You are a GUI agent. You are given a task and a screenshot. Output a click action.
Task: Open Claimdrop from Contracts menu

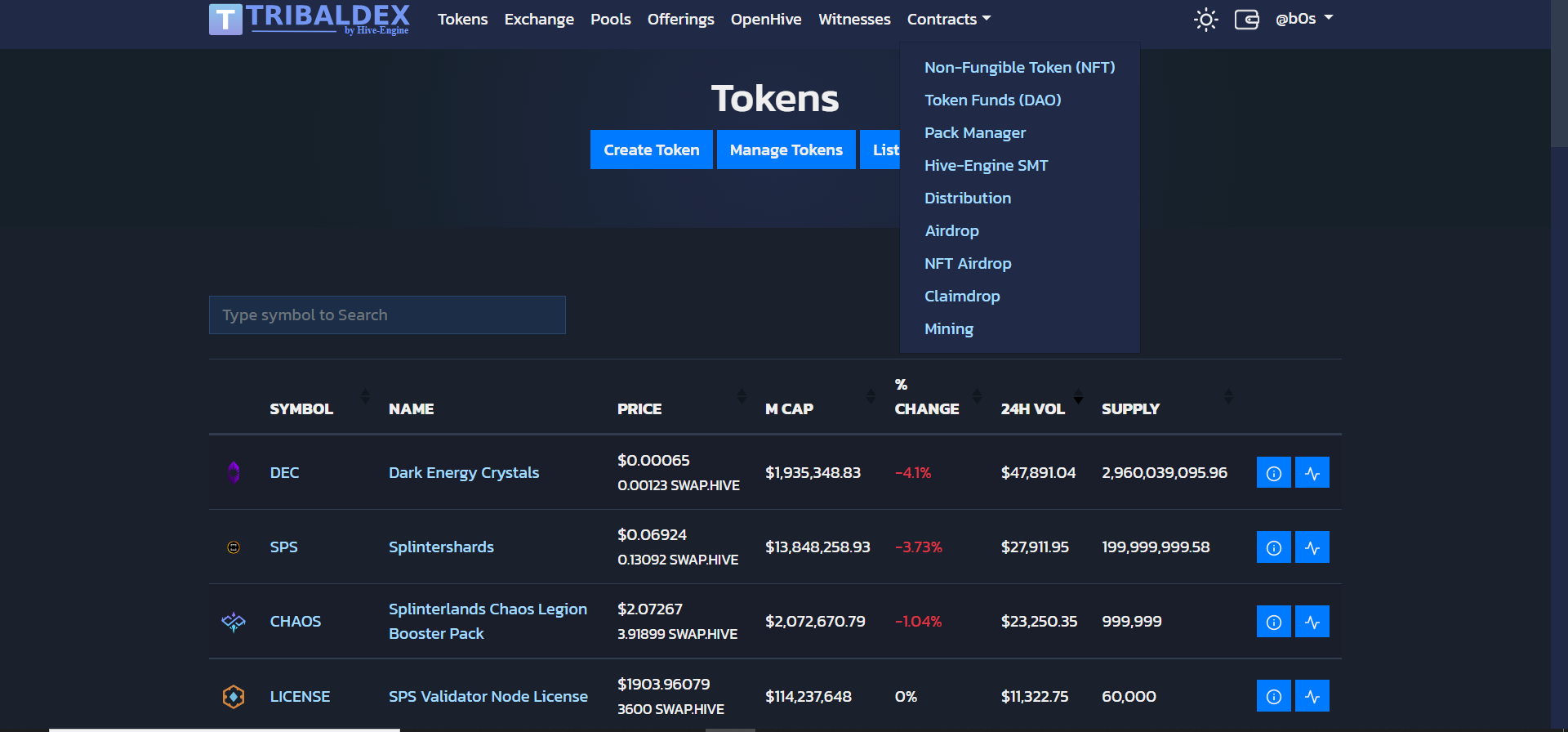coord(961,296)
